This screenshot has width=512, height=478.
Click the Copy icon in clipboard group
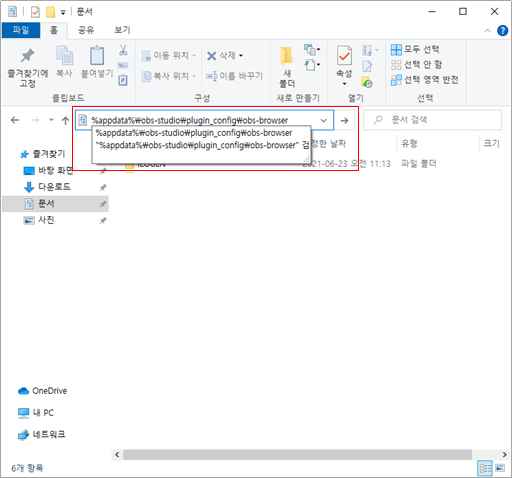(64, 55)
